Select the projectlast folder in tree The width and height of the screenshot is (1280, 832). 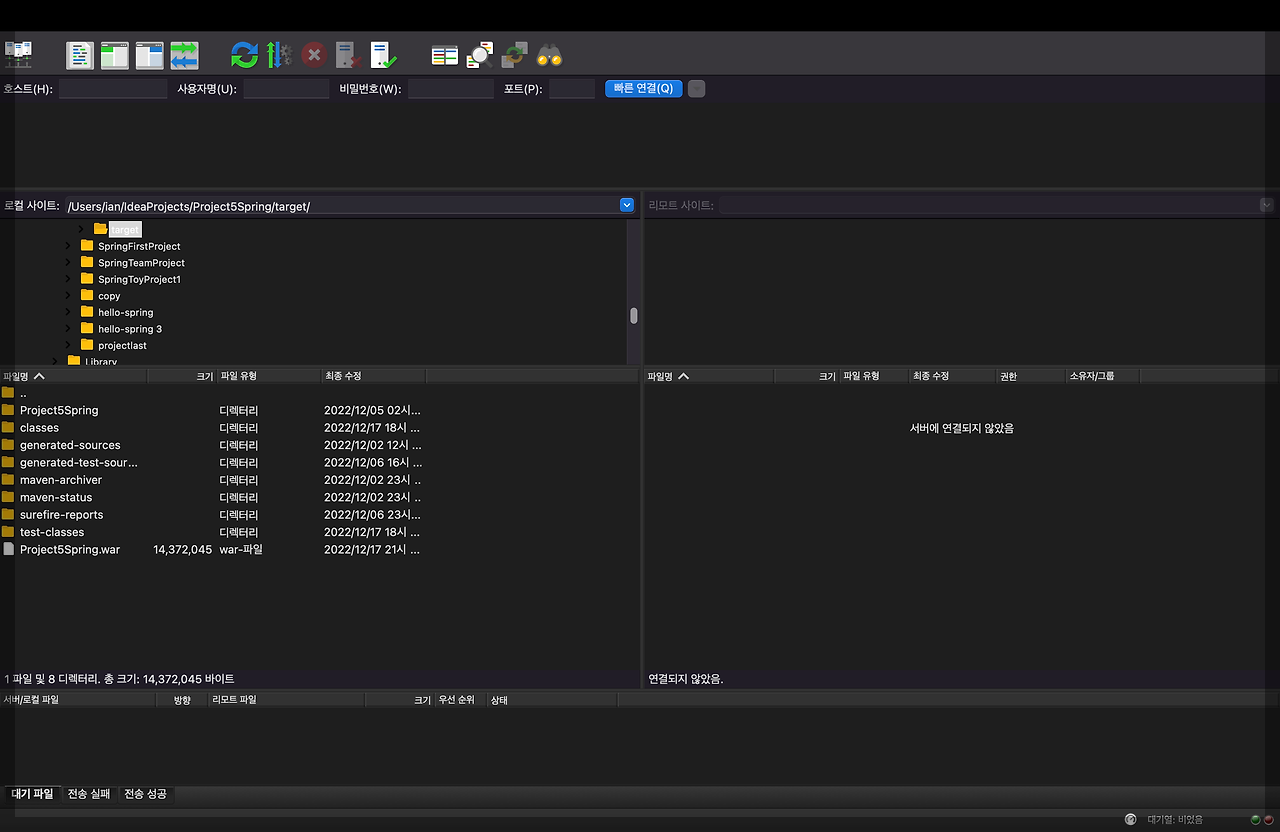coord(122,345)
